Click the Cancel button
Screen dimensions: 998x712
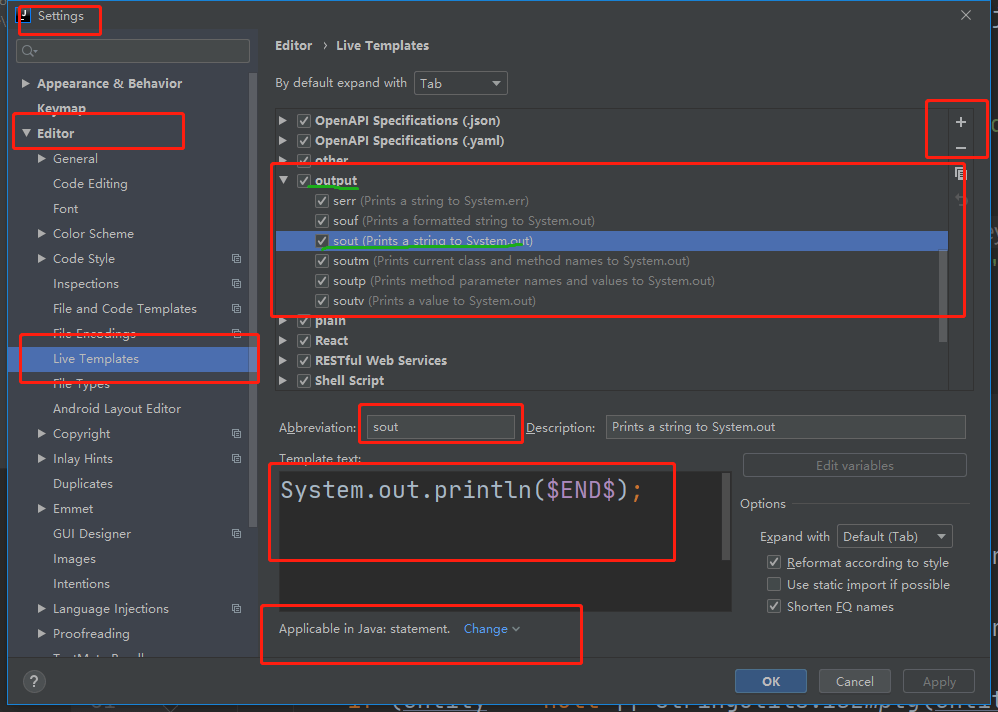point(855,681)
